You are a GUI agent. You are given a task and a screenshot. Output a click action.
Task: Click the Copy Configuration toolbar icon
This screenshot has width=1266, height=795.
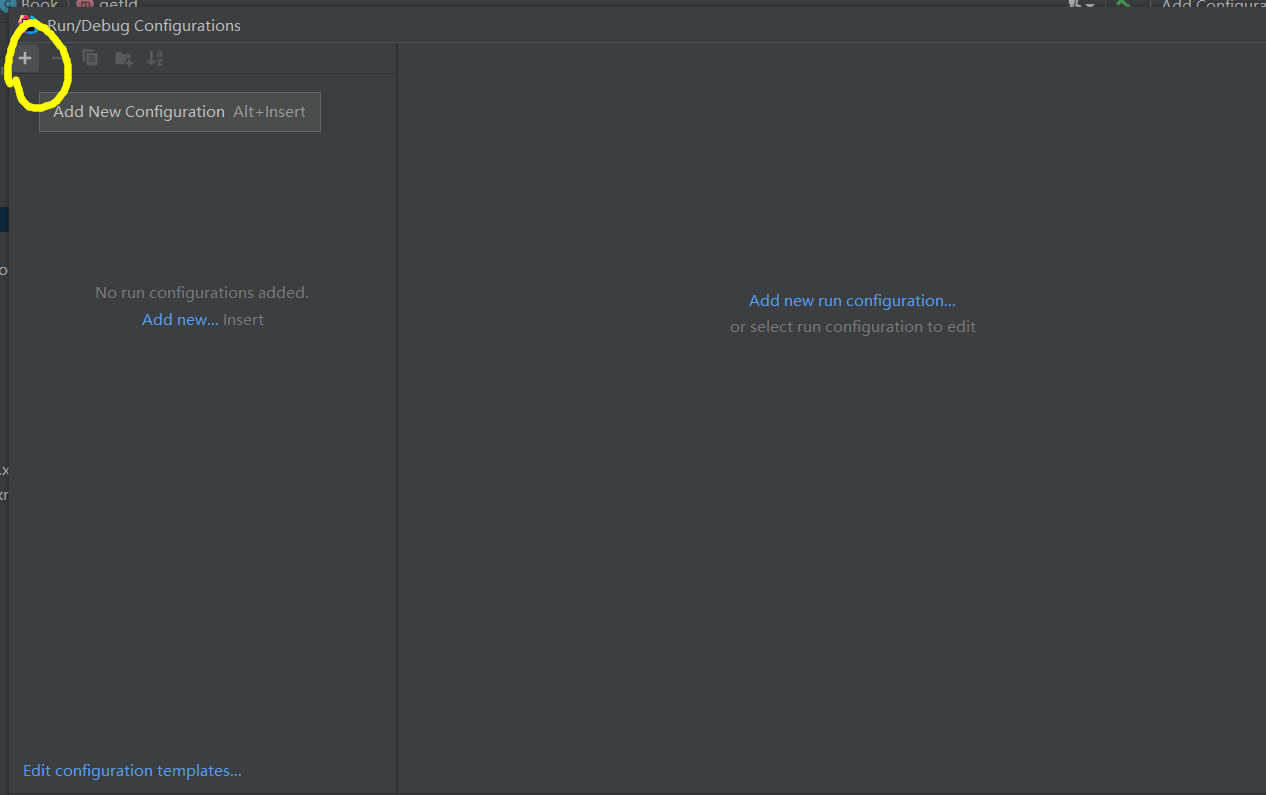pyautogui.click(x=90, y=58)
